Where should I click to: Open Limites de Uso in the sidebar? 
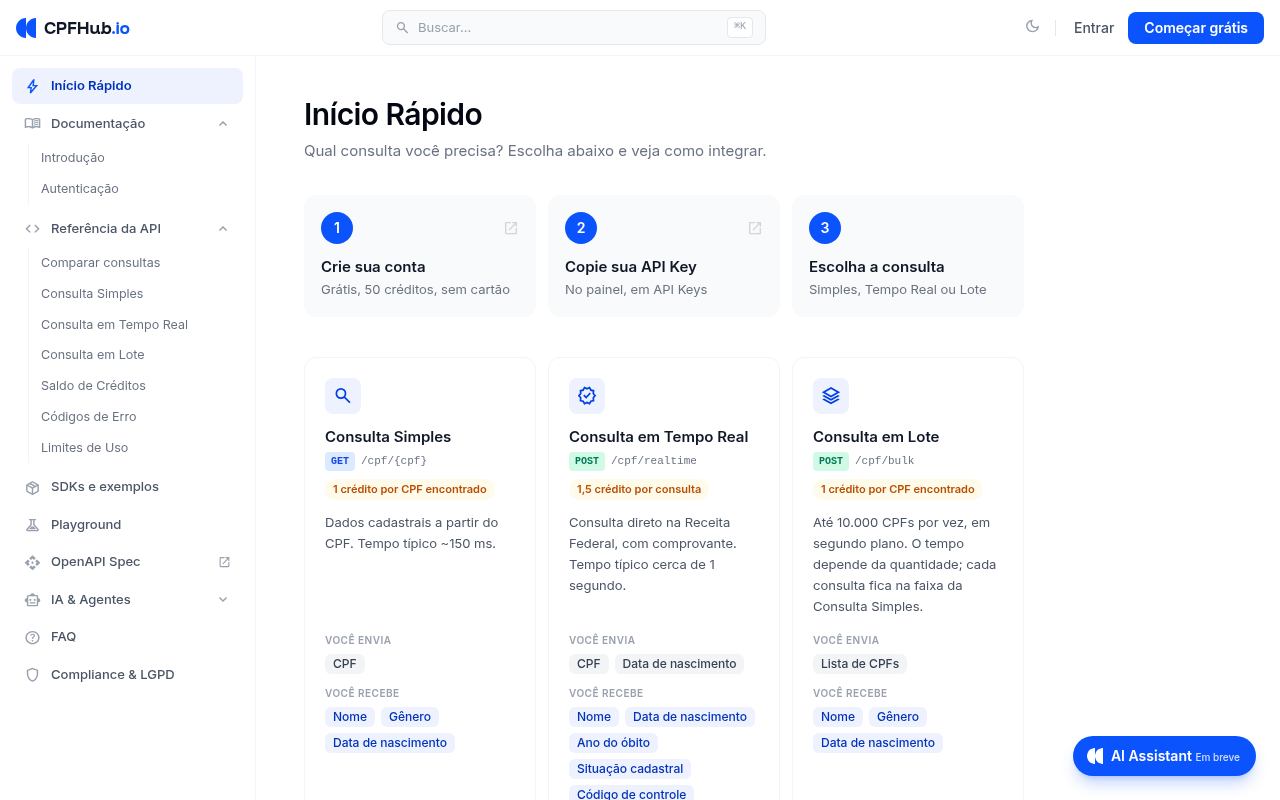(85, 448)
